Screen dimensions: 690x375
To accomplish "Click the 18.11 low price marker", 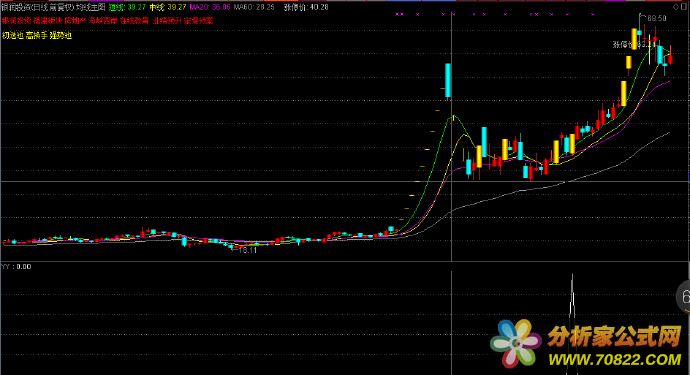I will 247,250.
